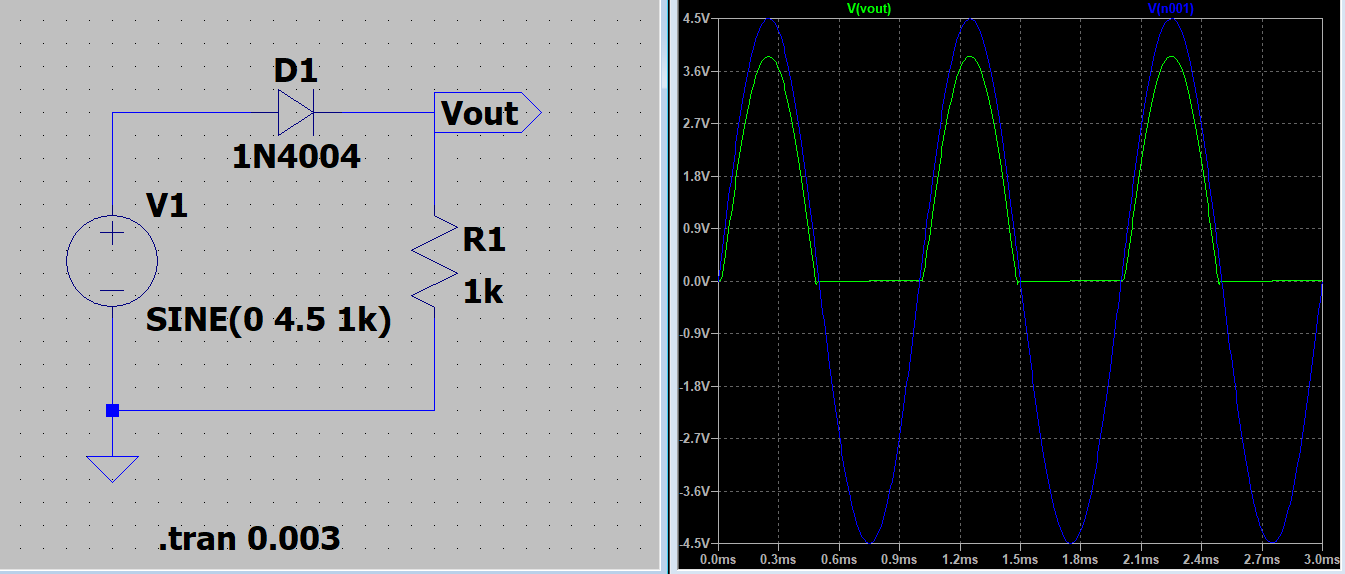Screen dimensions: 1345x574
Task: Select the R1 resistor symbol
Action: pyautogui.click(x=434, y=259)
